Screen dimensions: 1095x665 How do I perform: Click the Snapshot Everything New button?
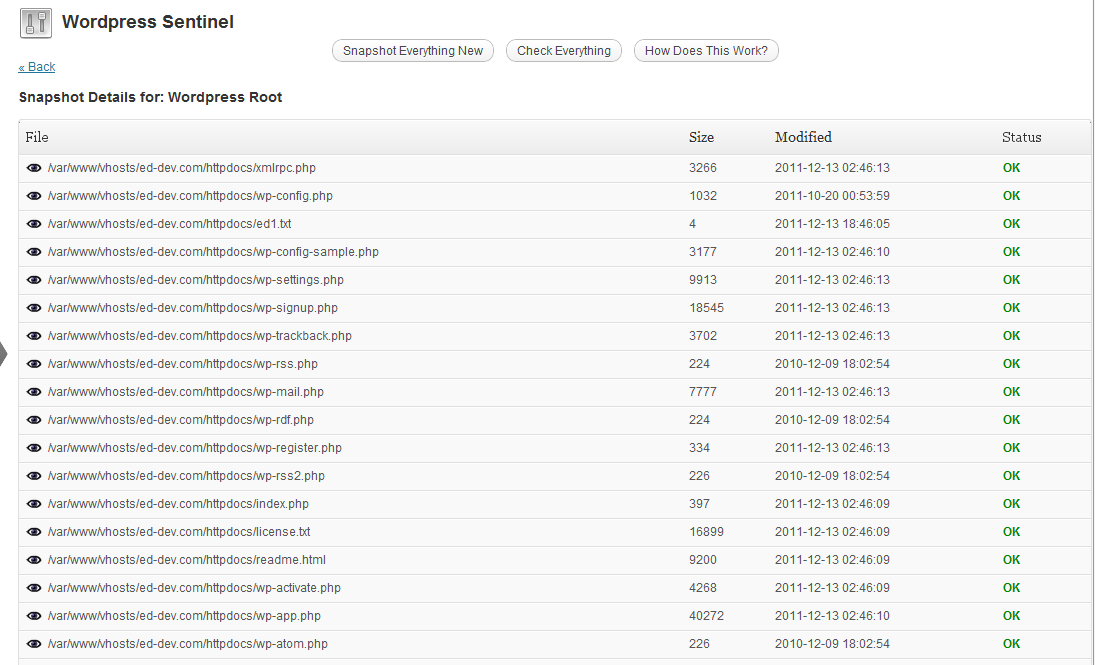coord(413,50)
